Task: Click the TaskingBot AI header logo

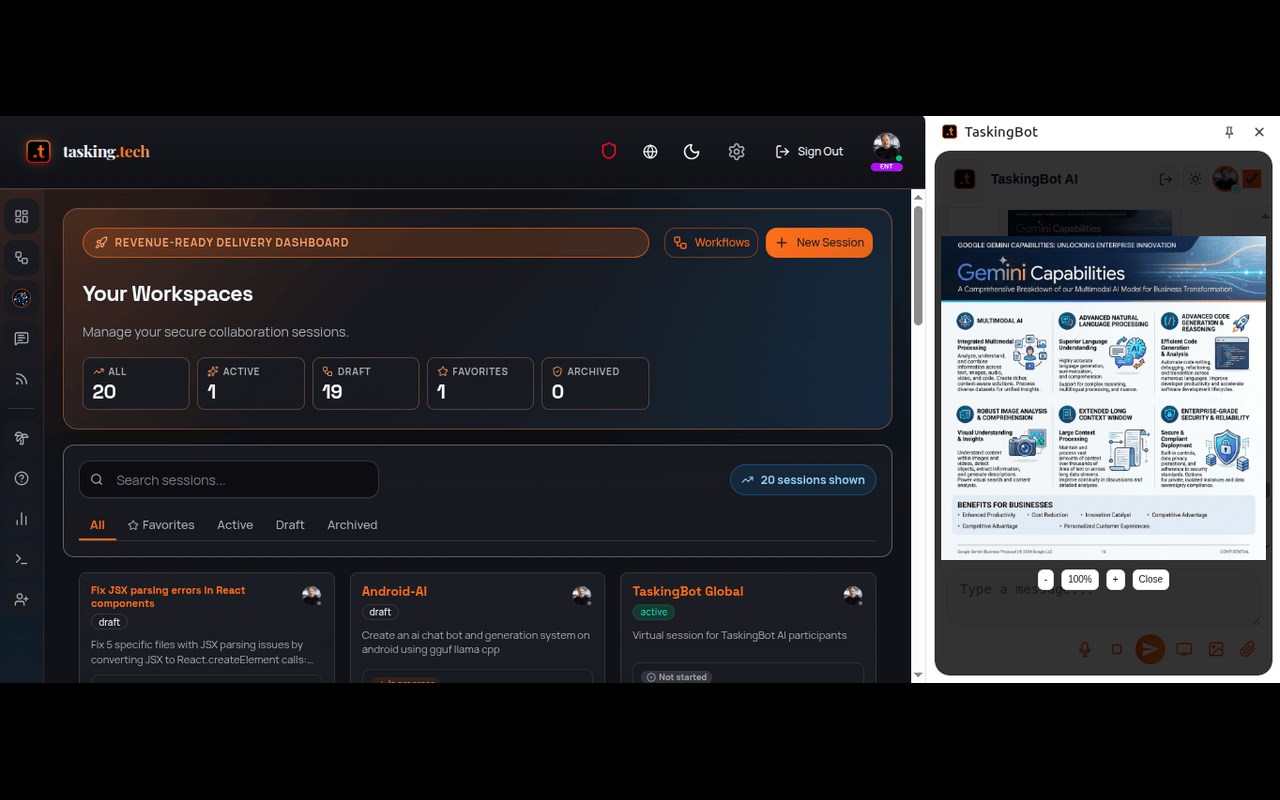Action: (965, 179)
